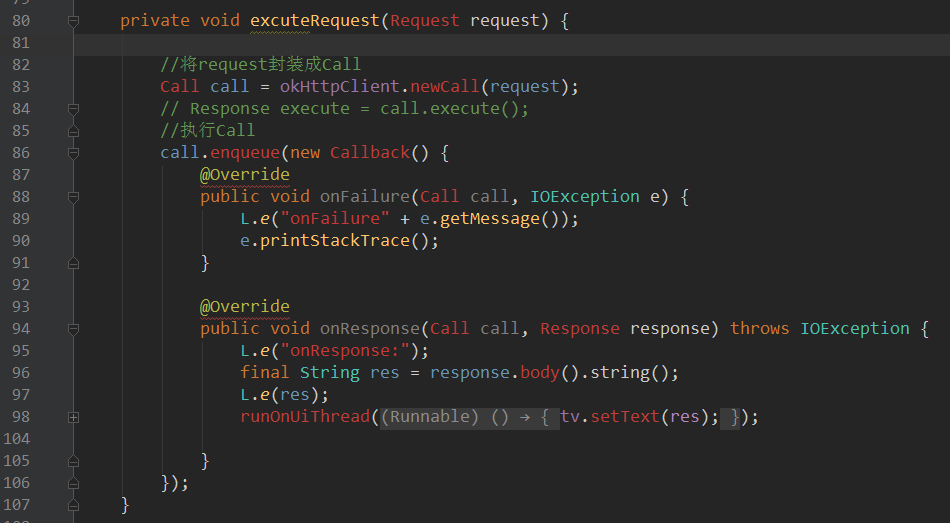
Task: Click the private keyword
Action: (155, 21)
